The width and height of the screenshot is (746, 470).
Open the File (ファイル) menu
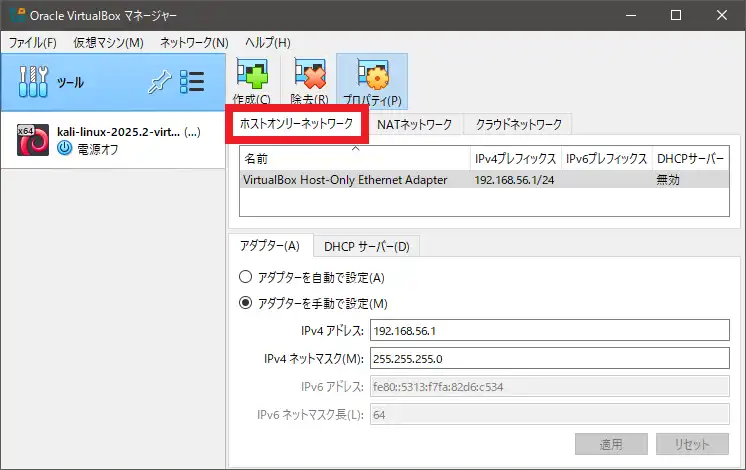tap(32, 42)
